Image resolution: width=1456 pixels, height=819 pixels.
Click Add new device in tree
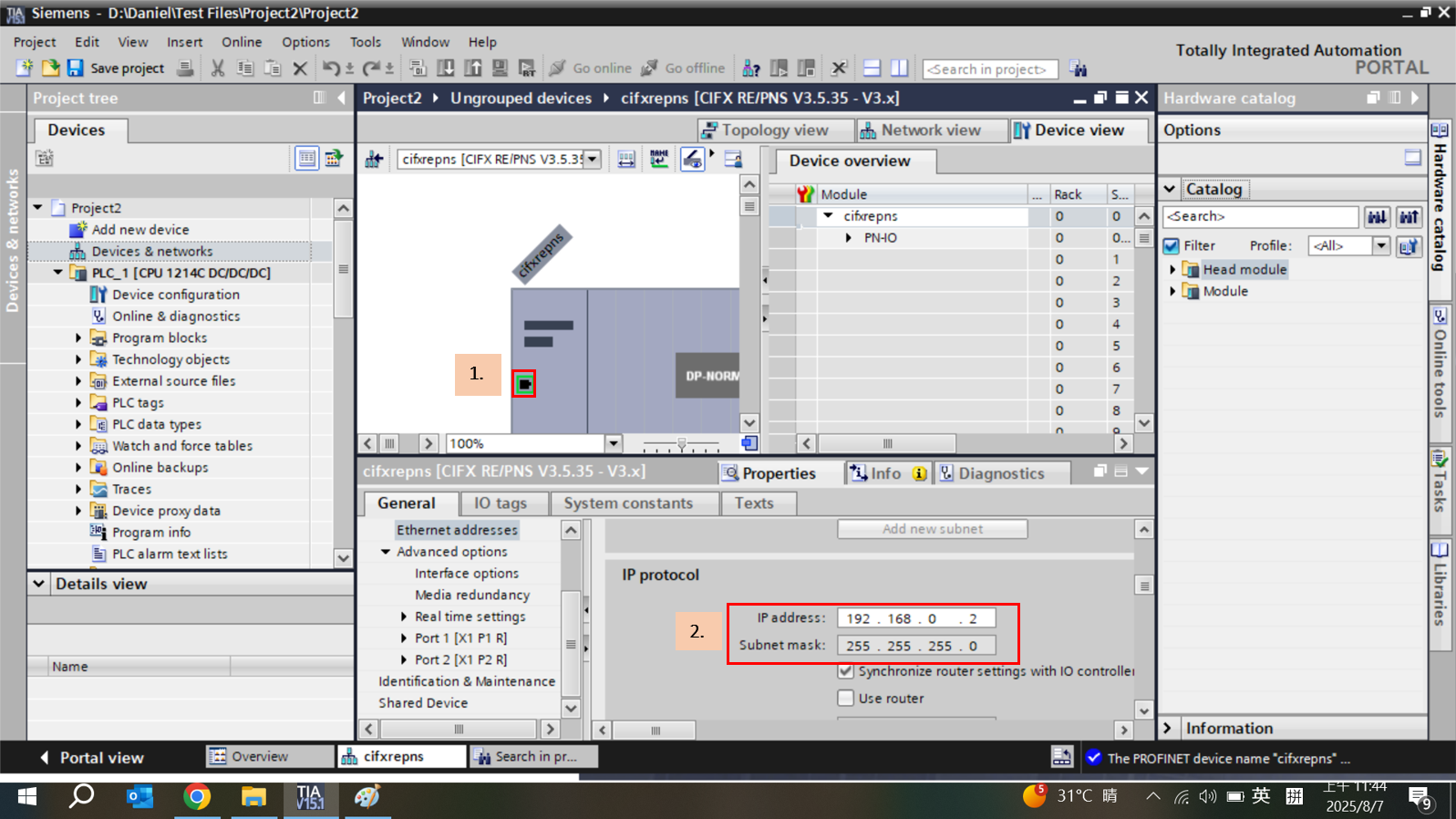click(140, 230)
